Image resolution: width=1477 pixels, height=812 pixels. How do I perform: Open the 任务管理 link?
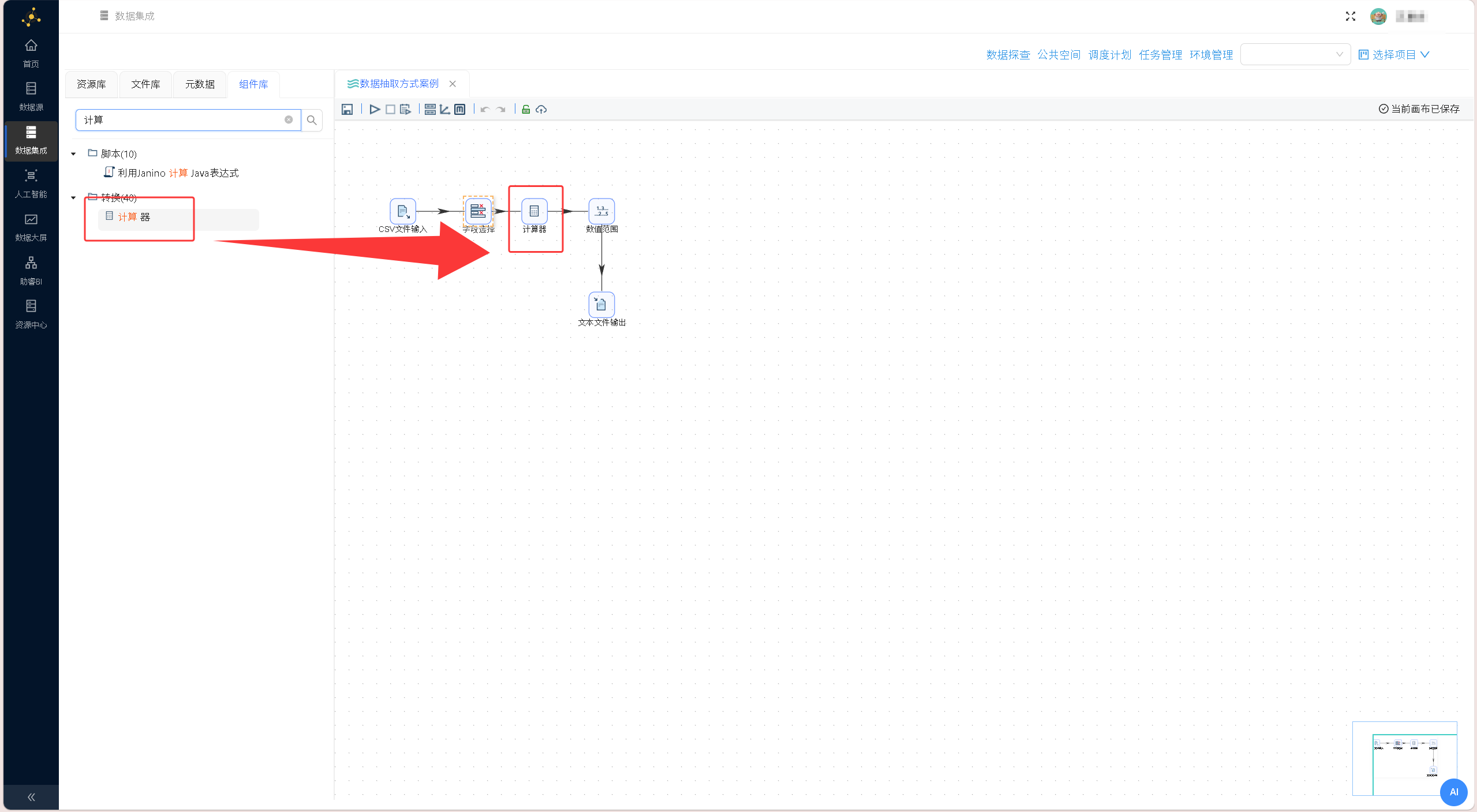pyautogui.click(x=1160, y=54)
